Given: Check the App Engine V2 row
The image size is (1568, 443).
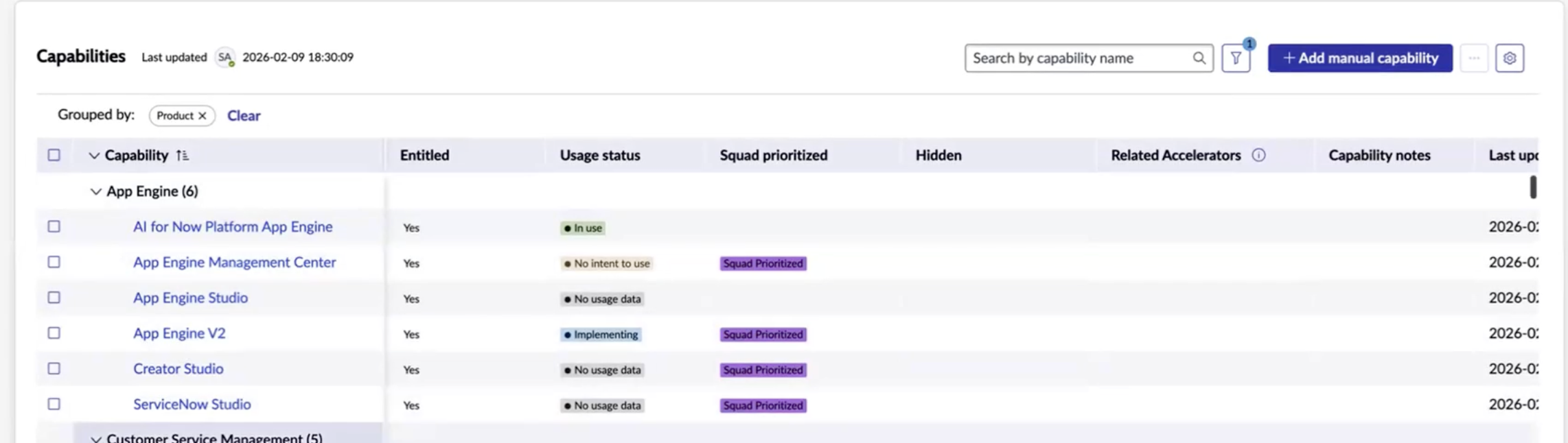Looking at the screenshot, I should (x=54, y=333).
